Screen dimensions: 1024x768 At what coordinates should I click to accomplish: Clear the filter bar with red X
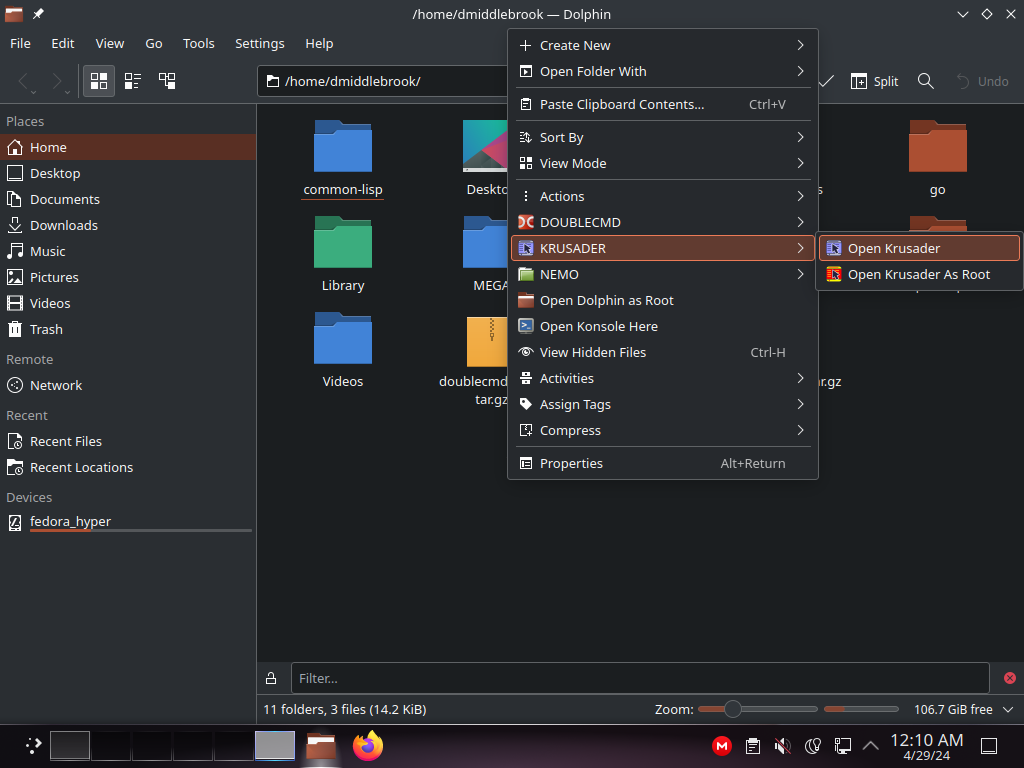pos(1010,678)
